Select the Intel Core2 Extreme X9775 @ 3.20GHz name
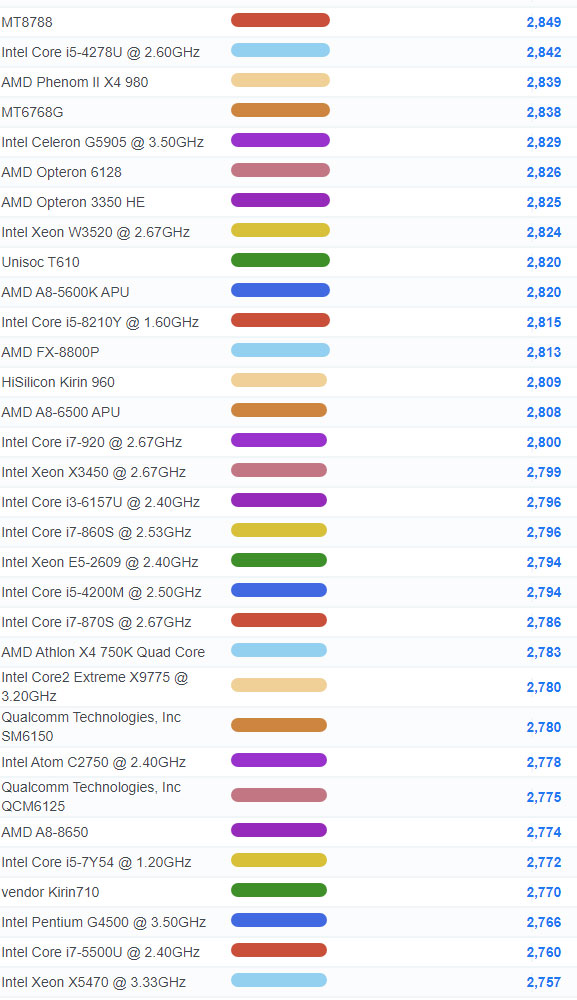This screenshot has width=577, height=1000. pyautogui.click(x=95, y=686)
